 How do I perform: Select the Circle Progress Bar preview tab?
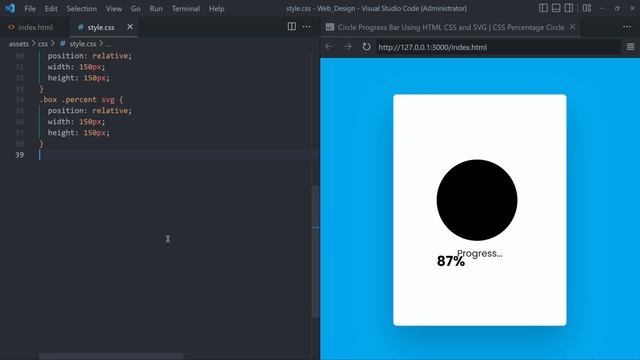coord(451,27)
